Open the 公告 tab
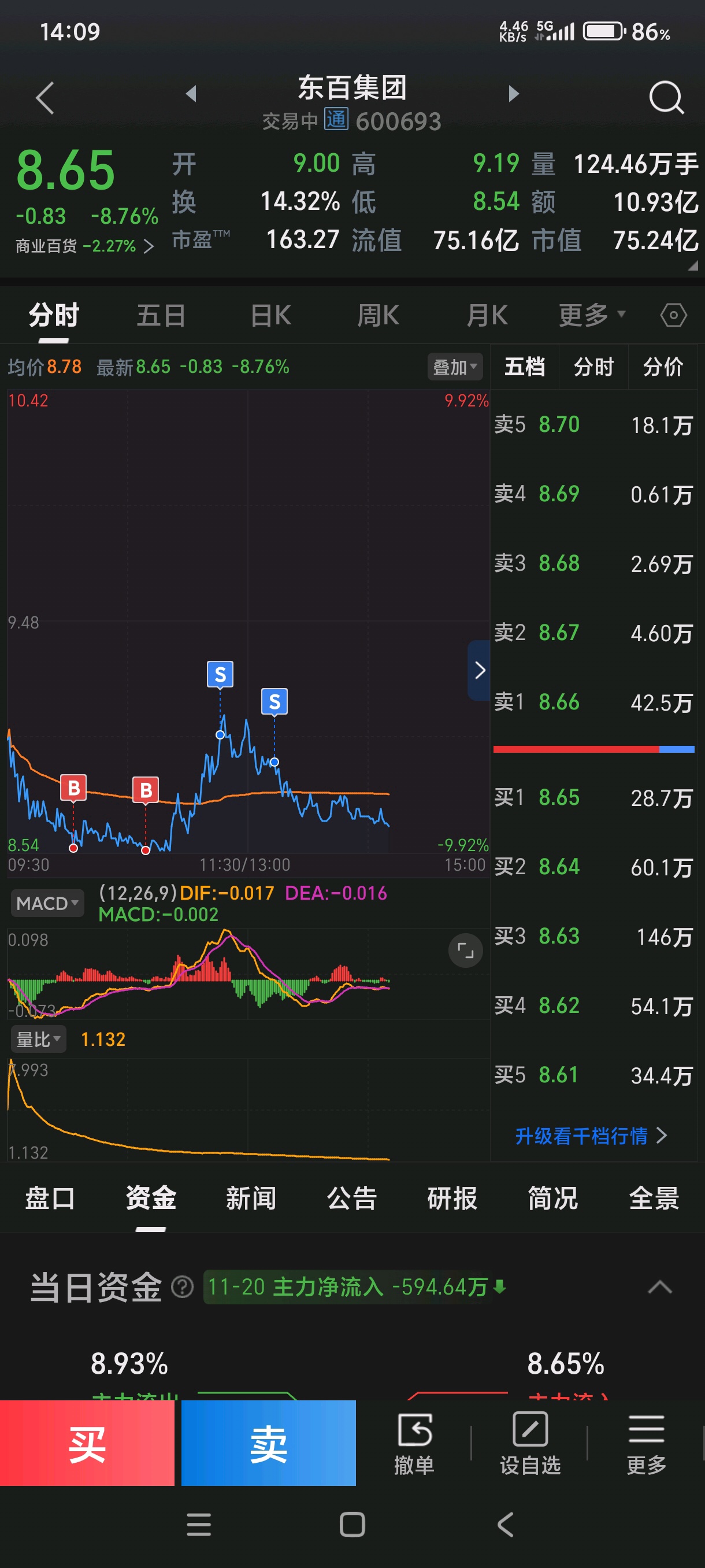The width and height of the screenshot is (705, 1568). pos(352,1198)
